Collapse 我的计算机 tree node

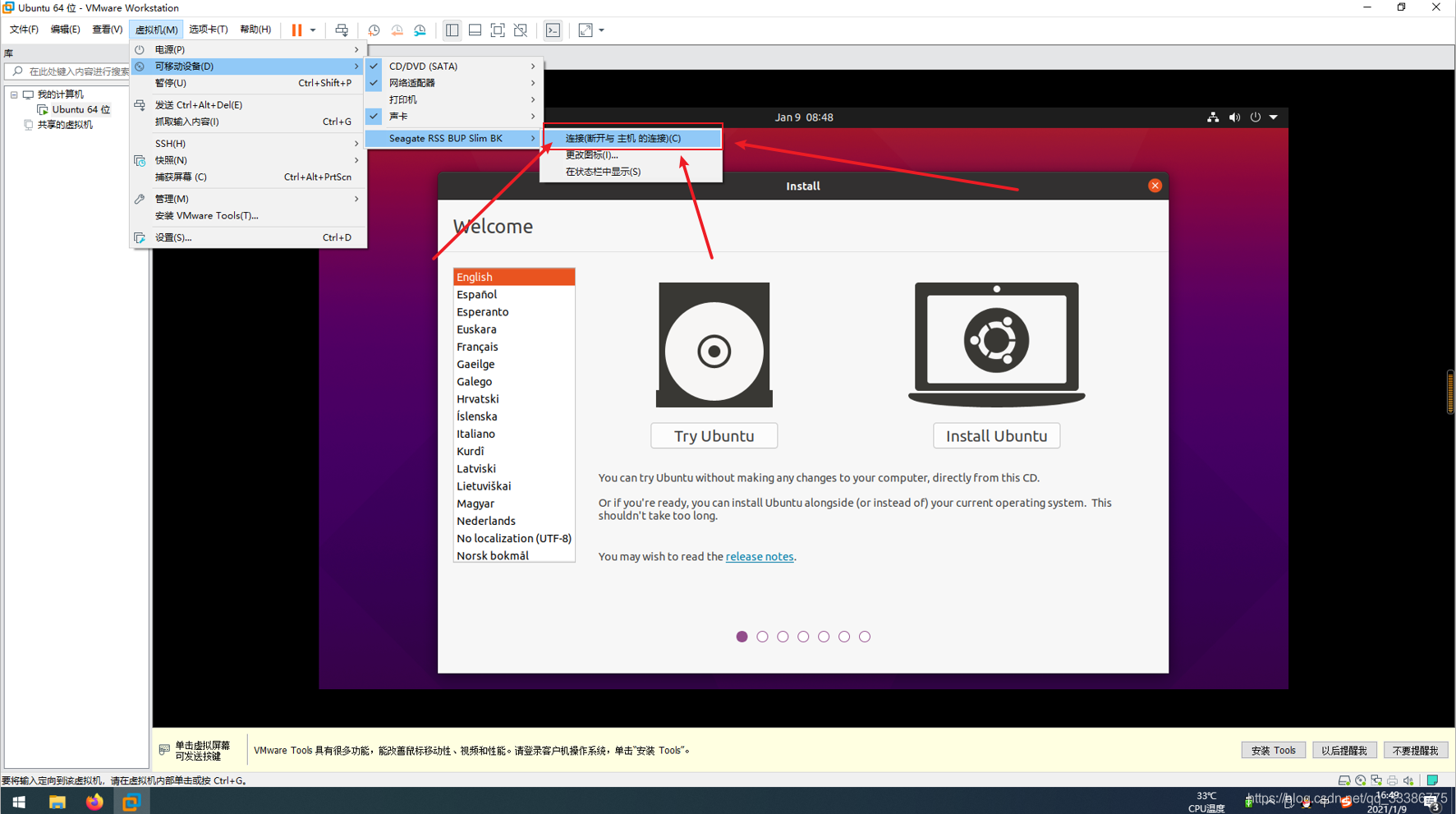14,94
